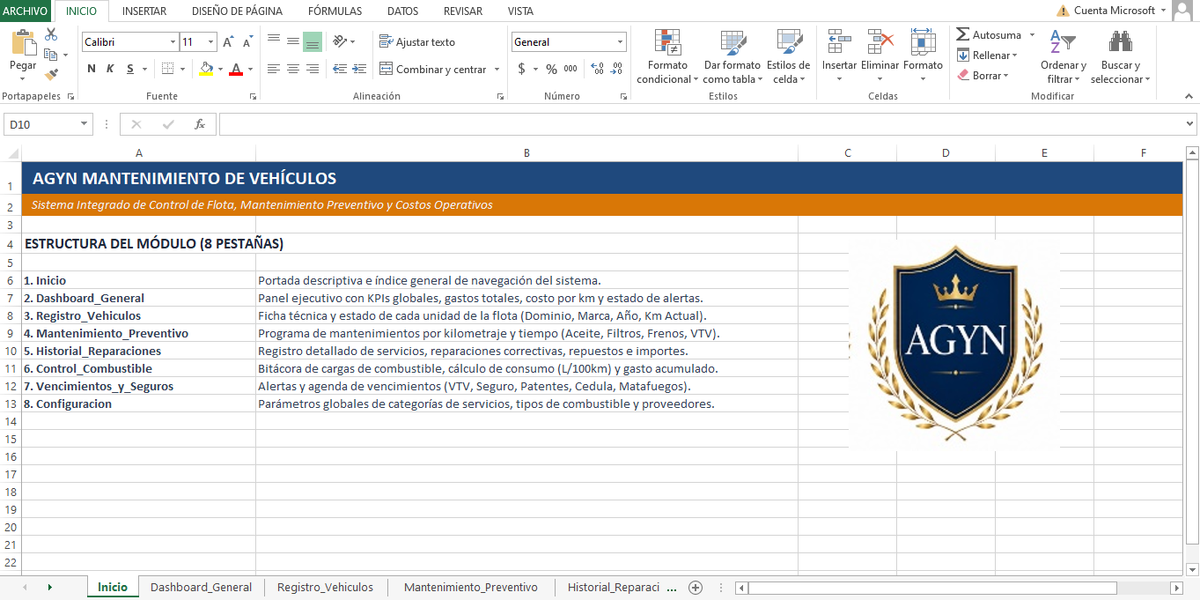
Task: Align cell text to the right
Action: [x=312, y=69]
